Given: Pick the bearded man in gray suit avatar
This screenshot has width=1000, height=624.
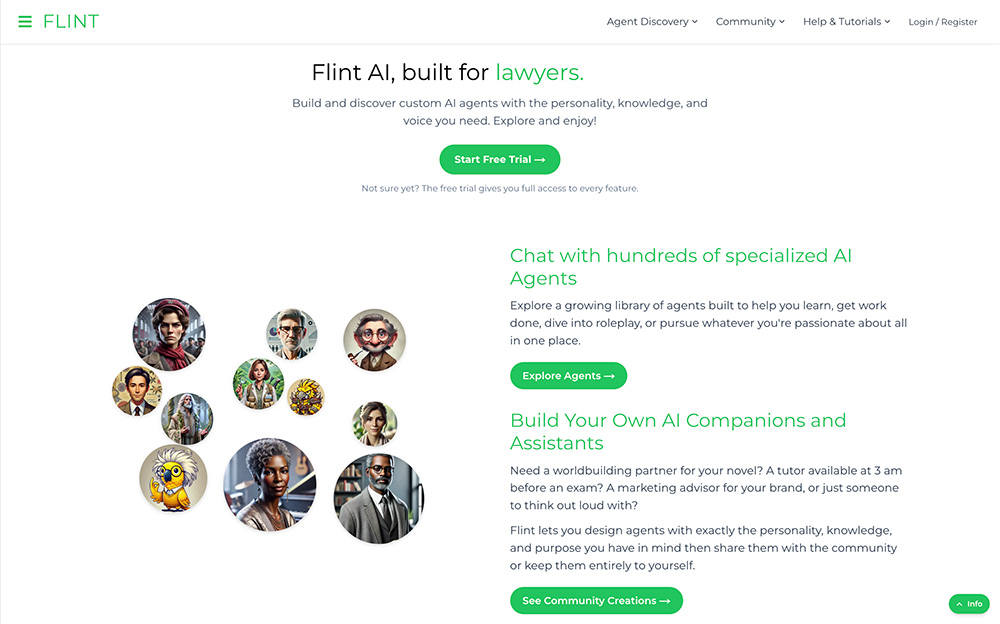Looking at the screenshot, I should click(x=379, y=498).
